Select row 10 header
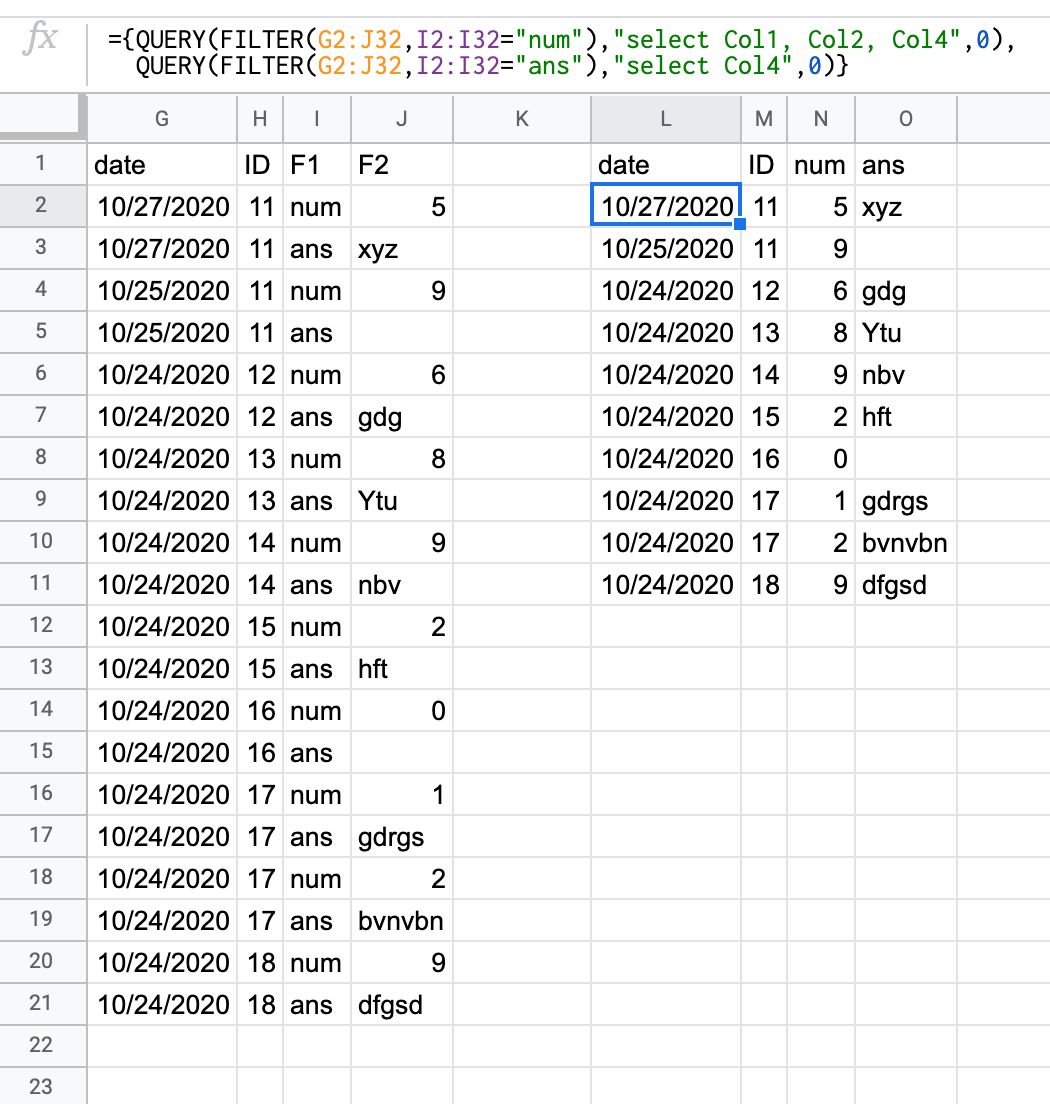 pos(42,541)
